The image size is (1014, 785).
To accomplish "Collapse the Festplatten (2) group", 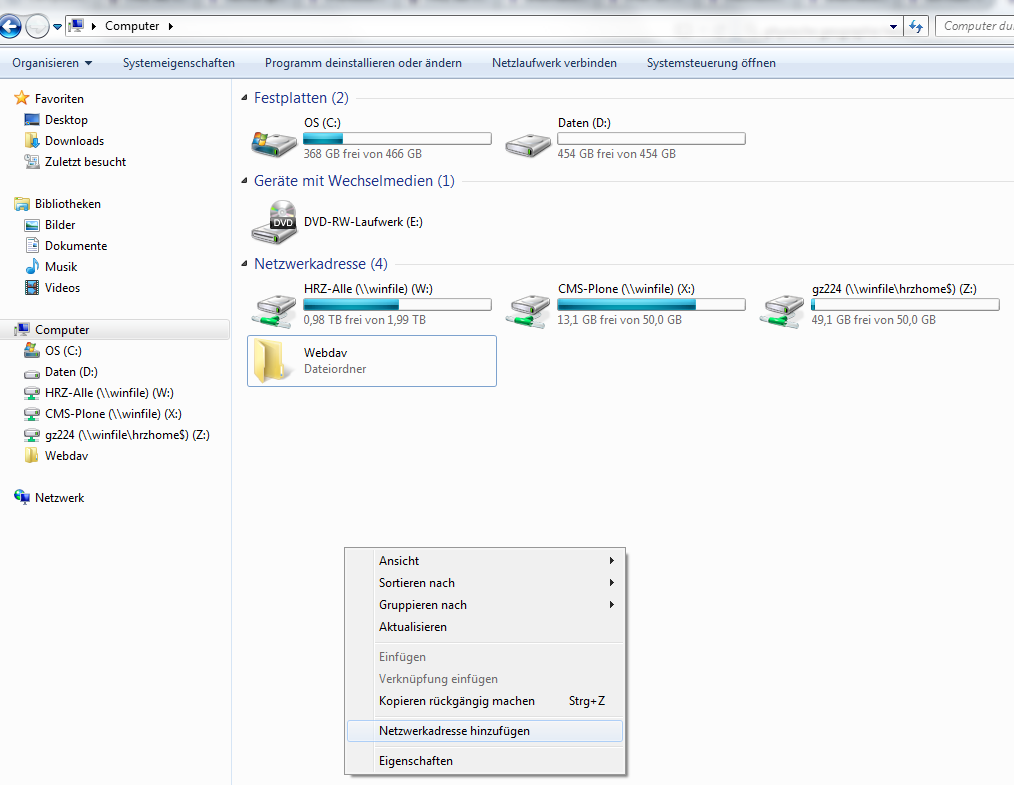I will pos(244,98).
